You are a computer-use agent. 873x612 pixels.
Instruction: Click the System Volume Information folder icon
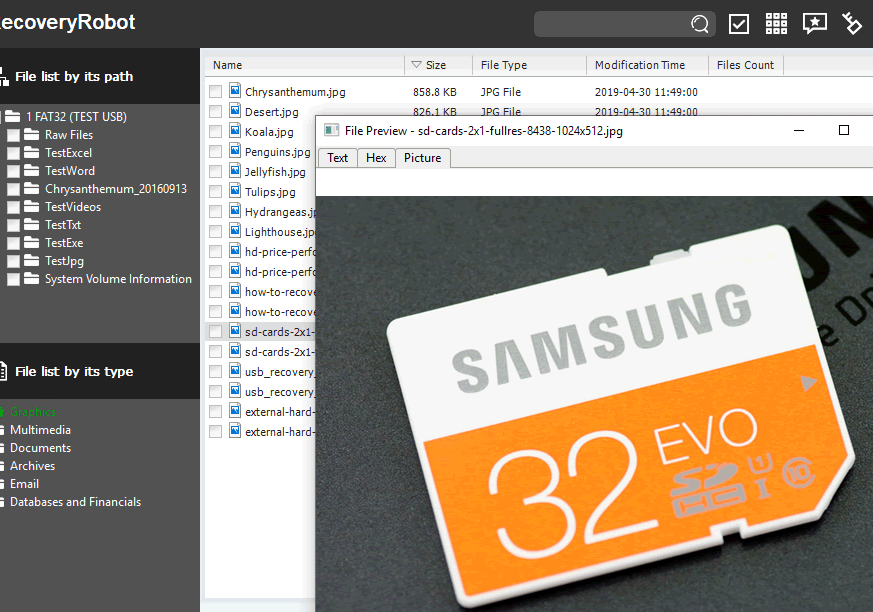point(32,278)
